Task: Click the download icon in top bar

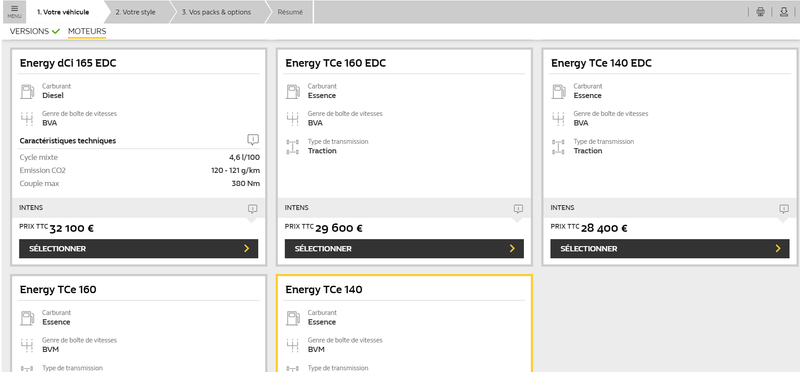Action: pos(784,12)
